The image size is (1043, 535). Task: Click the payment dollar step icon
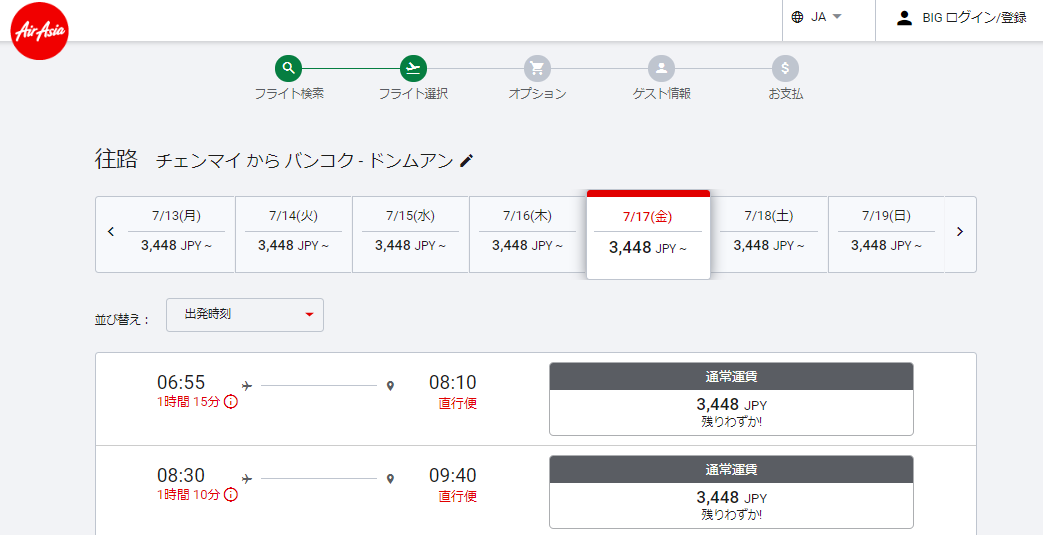pos(786,68)
